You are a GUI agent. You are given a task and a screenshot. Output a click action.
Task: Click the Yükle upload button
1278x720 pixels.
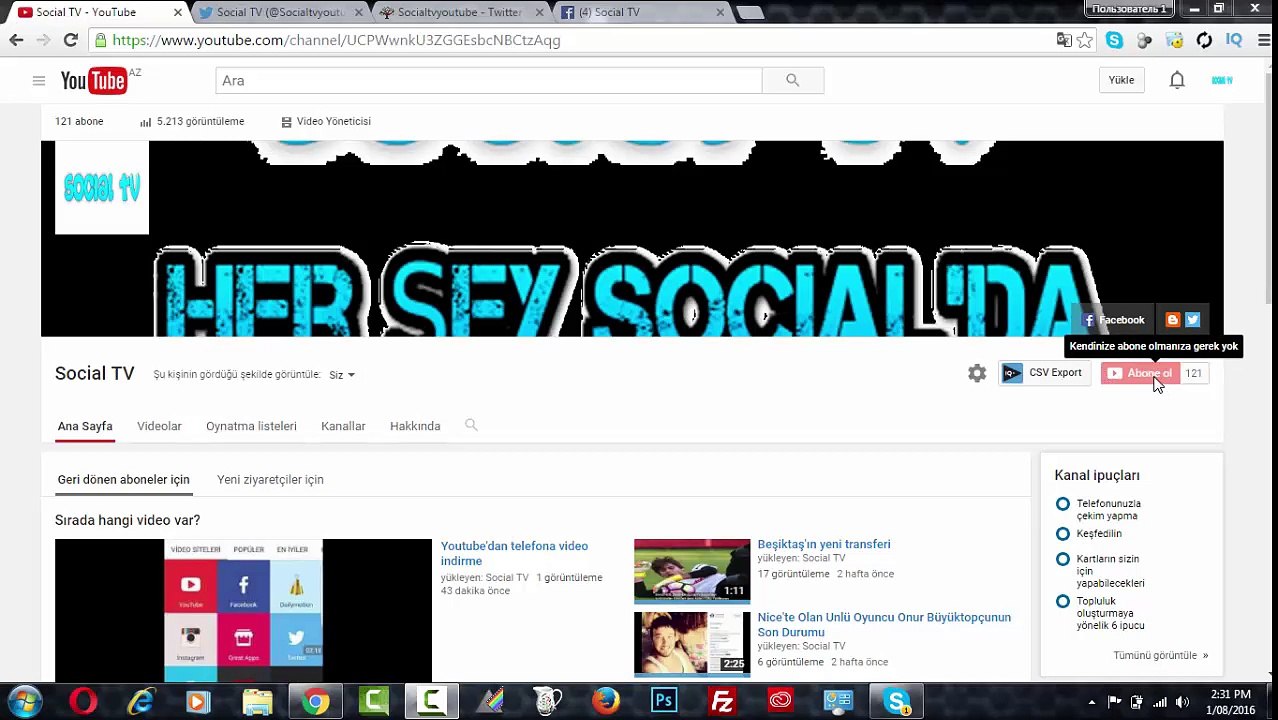pos(1121,81)
